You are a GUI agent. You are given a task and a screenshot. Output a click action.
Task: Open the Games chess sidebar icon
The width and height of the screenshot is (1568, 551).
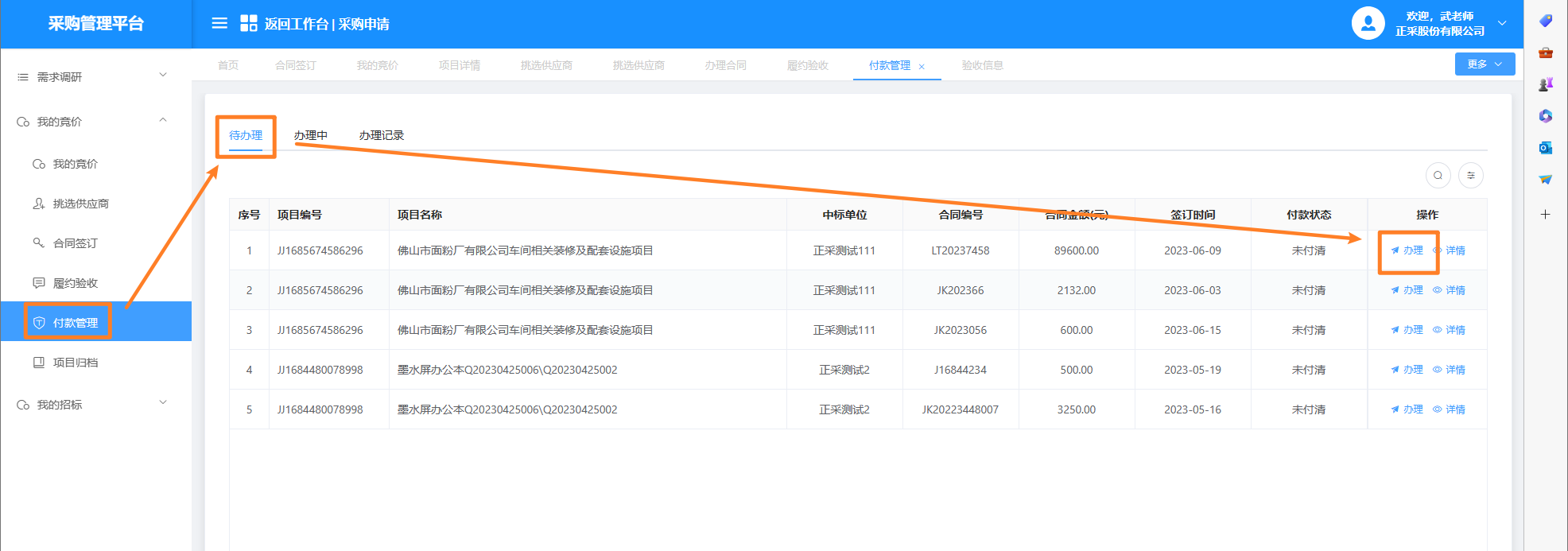point(1545,84)
